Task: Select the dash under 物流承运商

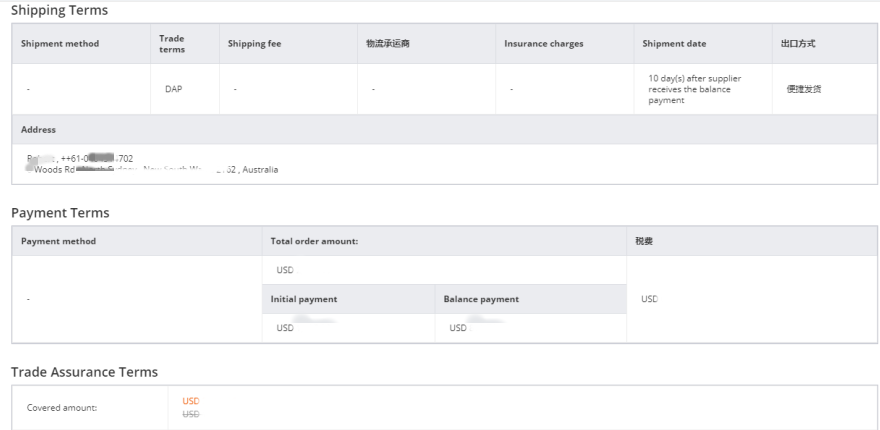Action: point(373,89)
